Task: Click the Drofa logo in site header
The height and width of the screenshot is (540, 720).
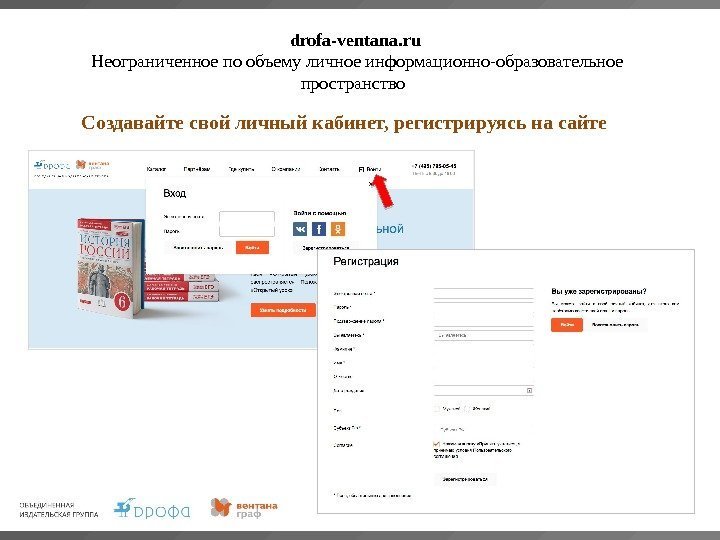Action: coord(51,165)
